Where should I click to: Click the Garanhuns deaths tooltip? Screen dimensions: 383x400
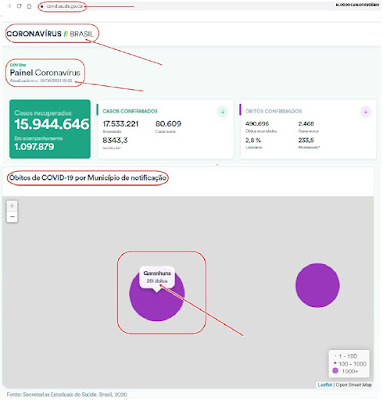[x=157, y=277]
